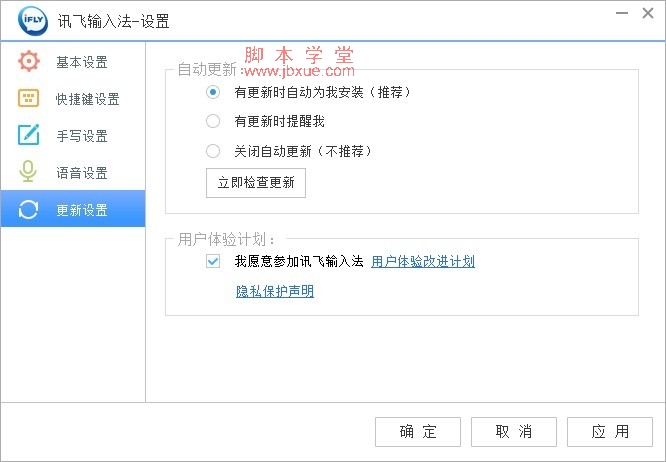Go to 语音设置 tab label
This screenshot has height=462, width=666.
tap(82, 173)
